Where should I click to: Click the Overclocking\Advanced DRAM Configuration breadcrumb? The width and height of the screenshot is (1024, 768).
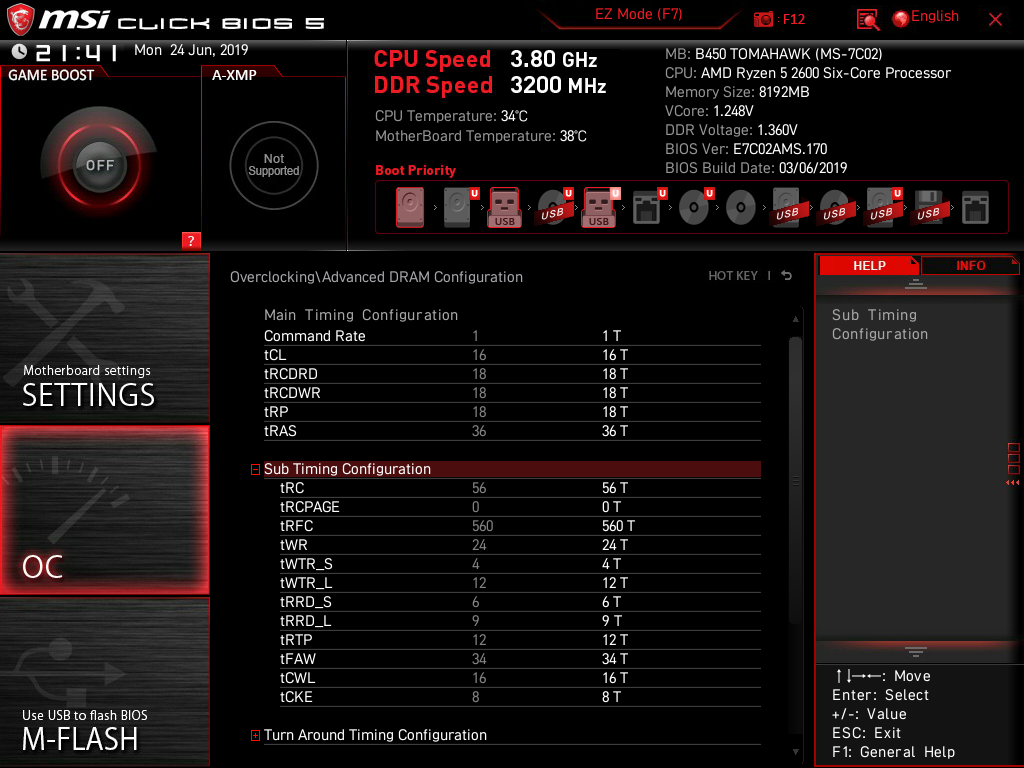pyautogui.click(x=376, y=277)
